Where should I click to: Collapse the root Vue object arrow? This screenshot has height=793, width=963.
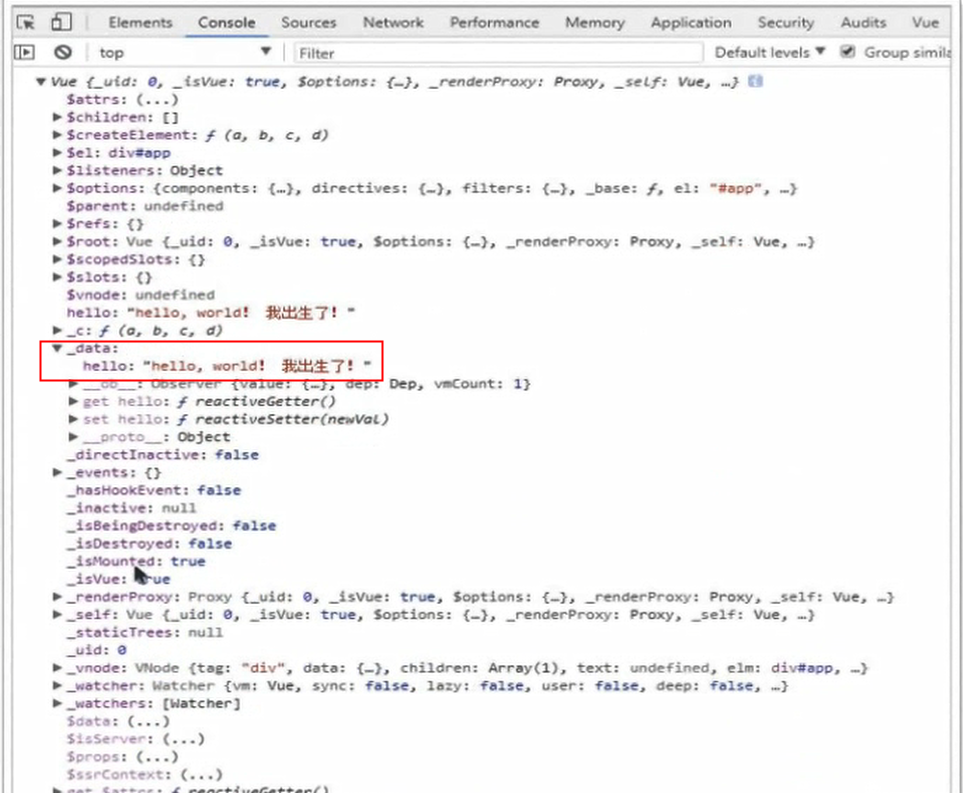41,81
